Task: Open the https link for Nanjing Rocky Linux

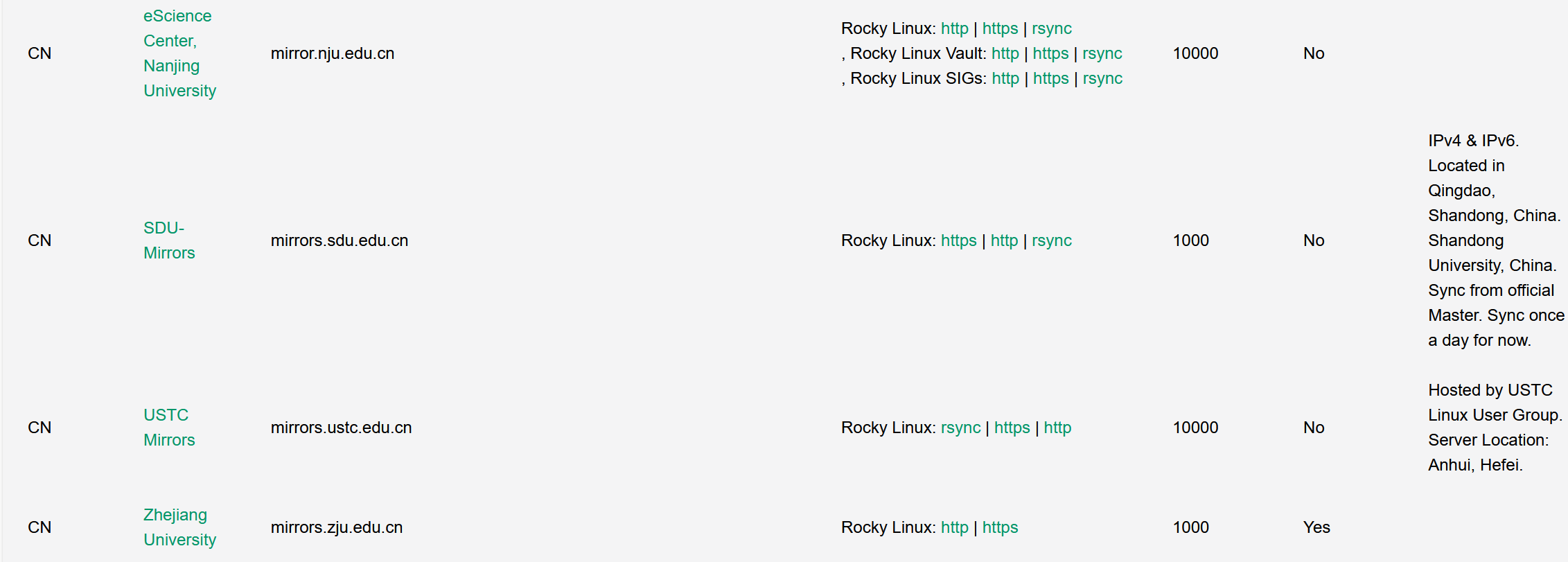Action: (x=1000, y=28)
